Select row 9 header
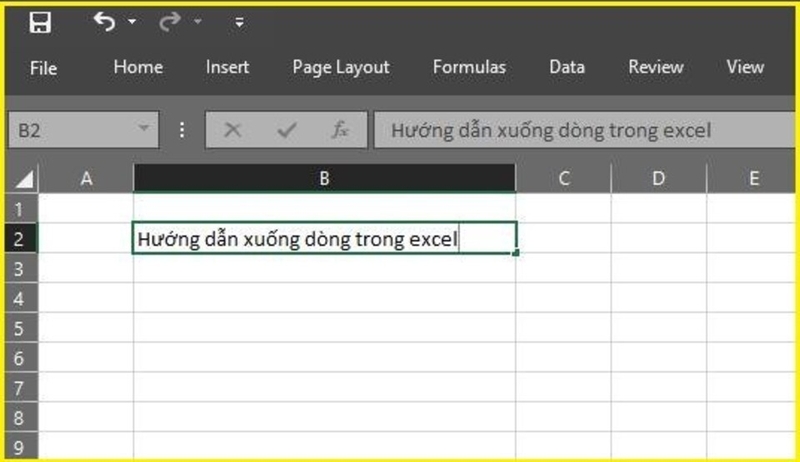This screenshot has height=462, width=800. 21,446
